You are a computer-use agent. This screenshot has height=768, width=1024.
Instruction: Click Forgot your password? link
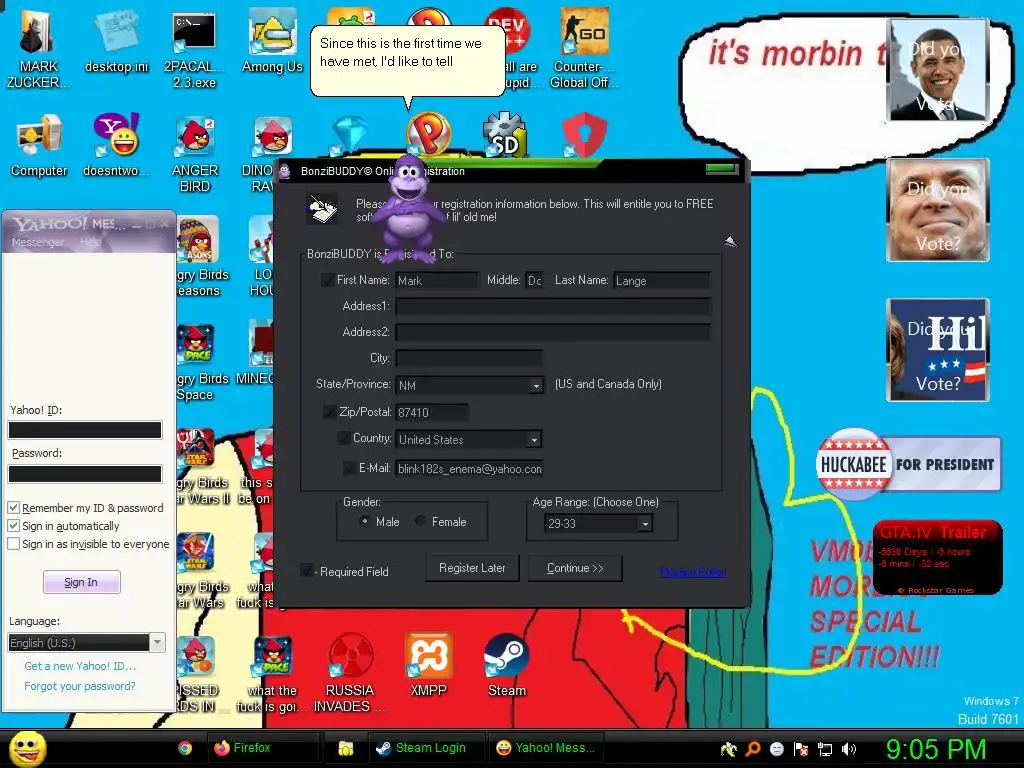pos(80,686)
